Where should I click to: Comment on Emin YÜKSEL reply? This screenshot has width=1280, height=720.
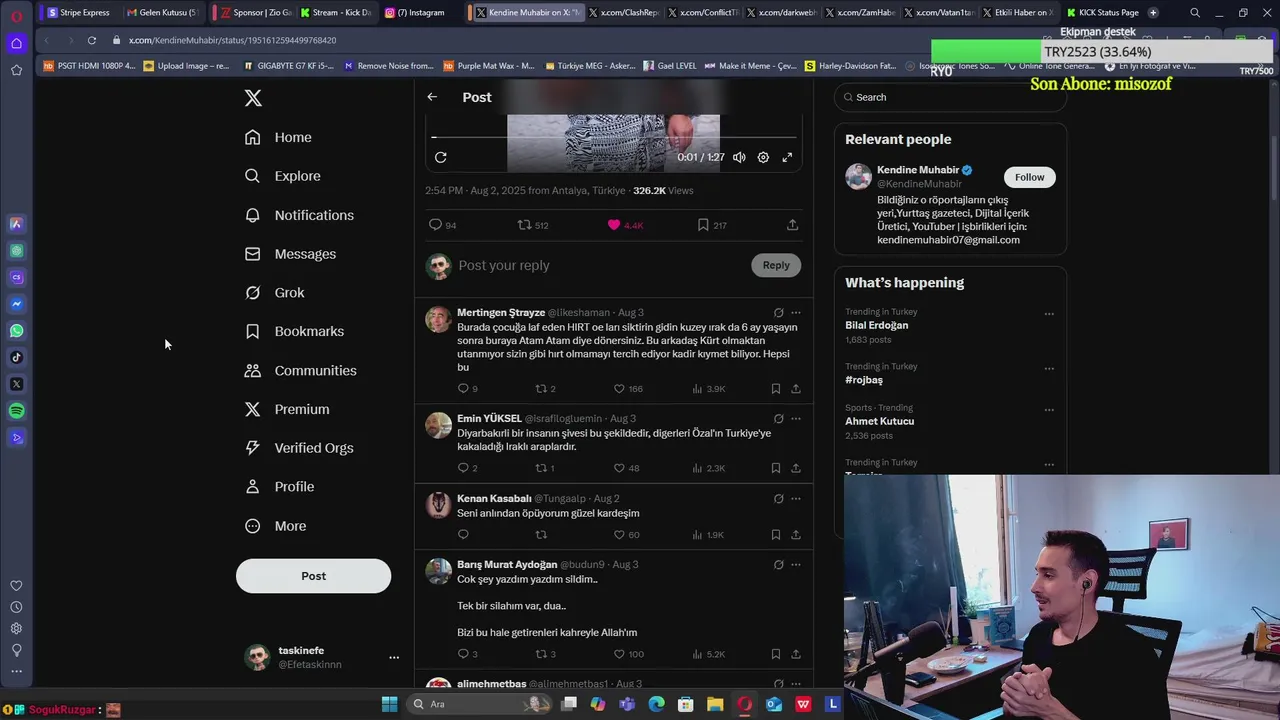pyautogui.click(x=467, y=468)
